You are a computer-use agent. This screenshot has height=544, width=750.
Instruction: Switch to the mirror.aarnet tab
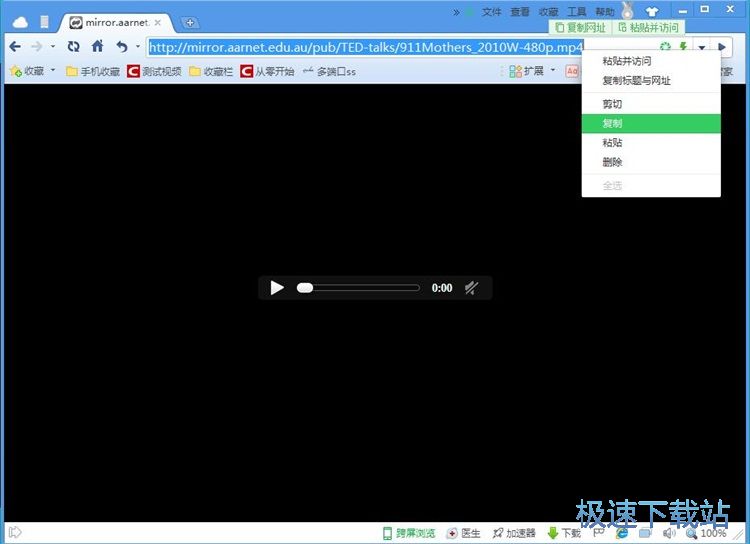click(115, 22)
